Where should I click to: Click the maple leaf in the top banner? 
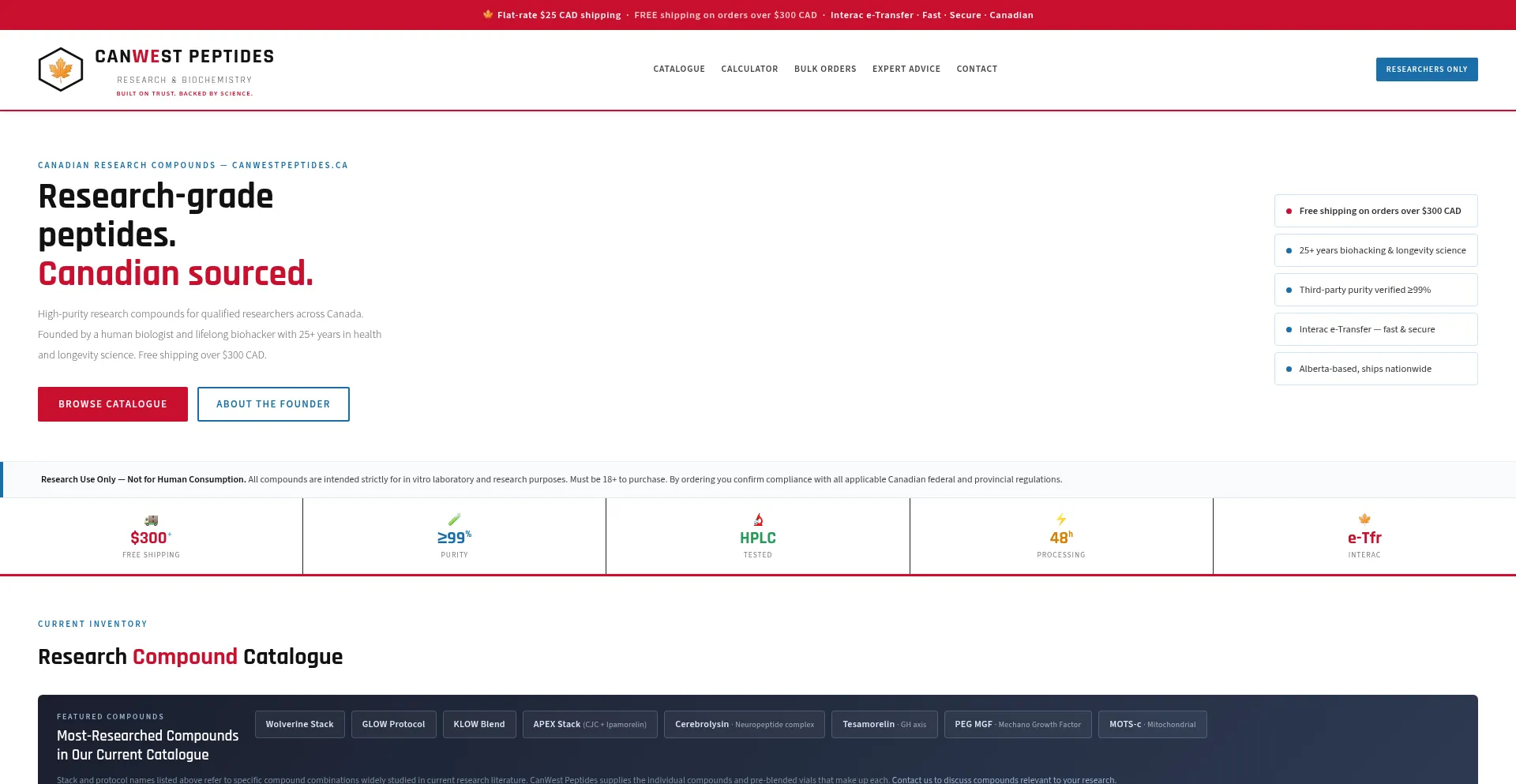pyautogui.click(x=488, y=14)
